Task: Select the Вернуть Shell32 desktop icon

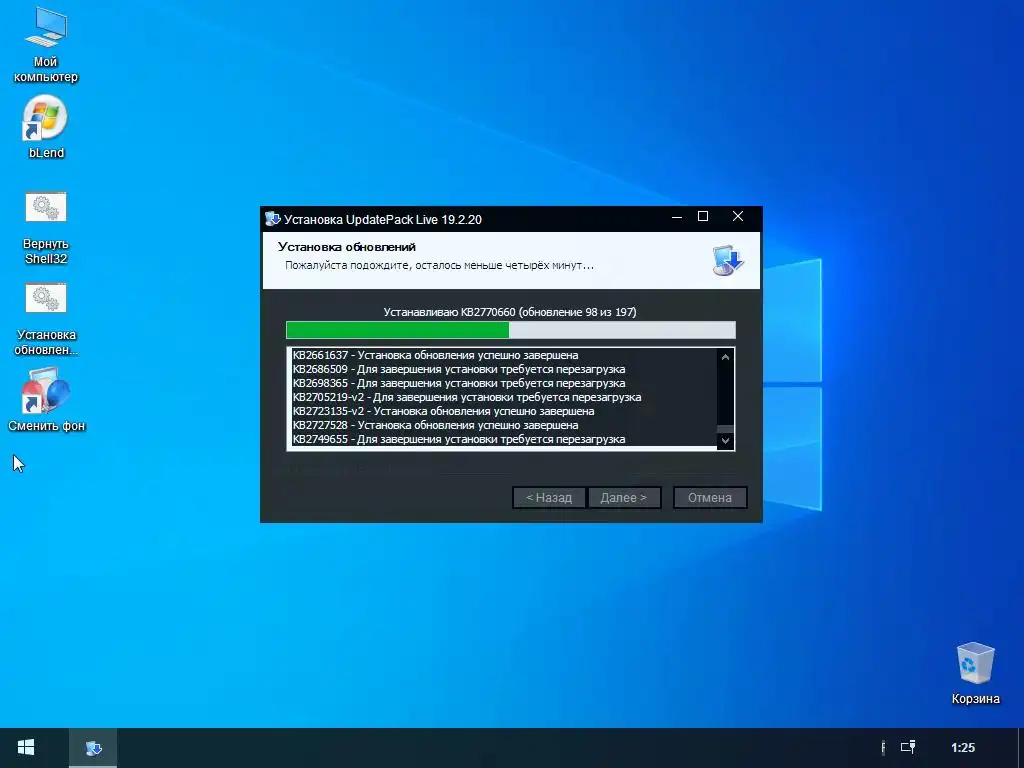Action: [45, 227]
